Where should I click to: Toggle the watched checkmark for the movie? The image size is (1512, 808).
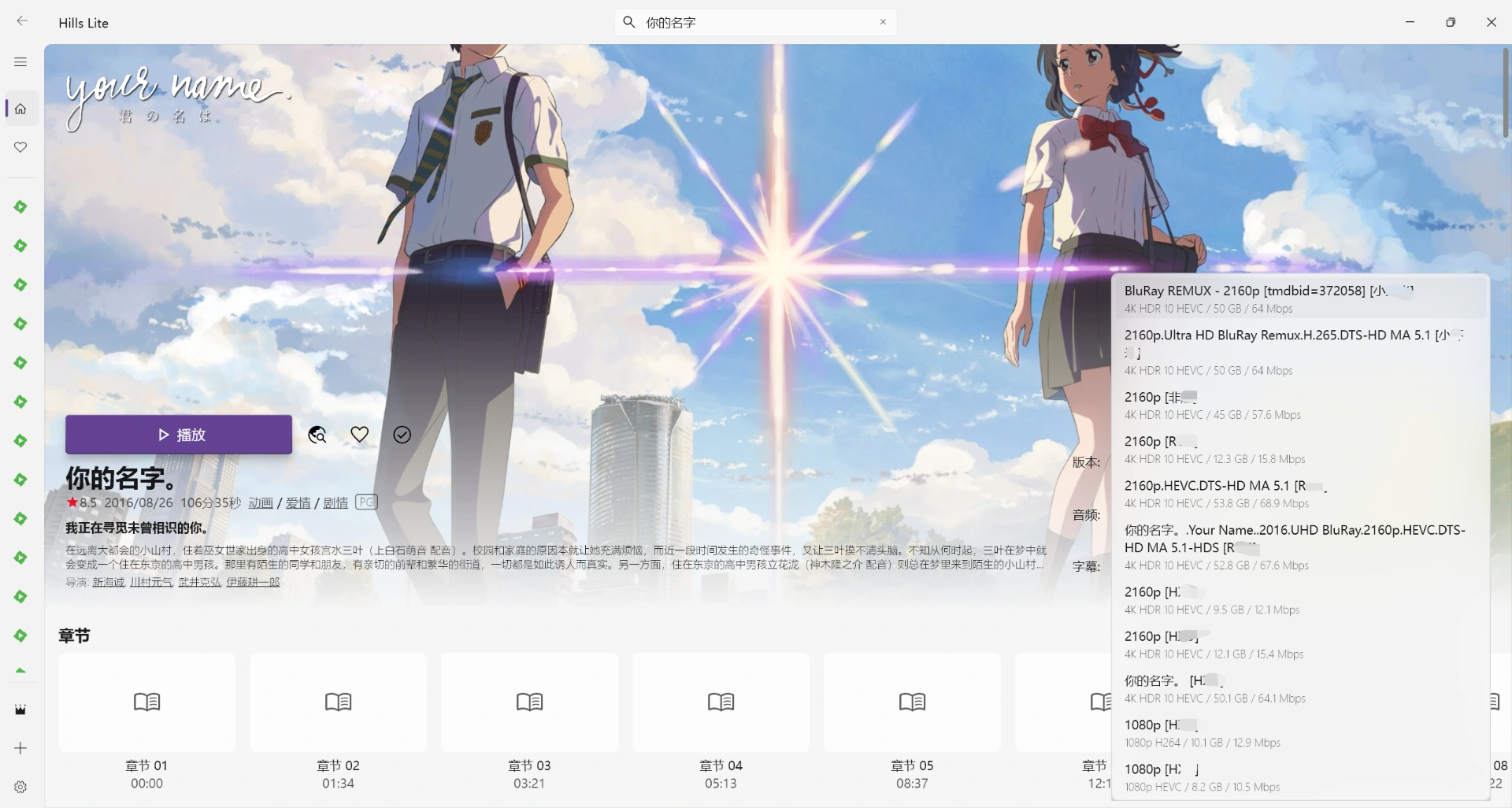[x=402, y=435]
